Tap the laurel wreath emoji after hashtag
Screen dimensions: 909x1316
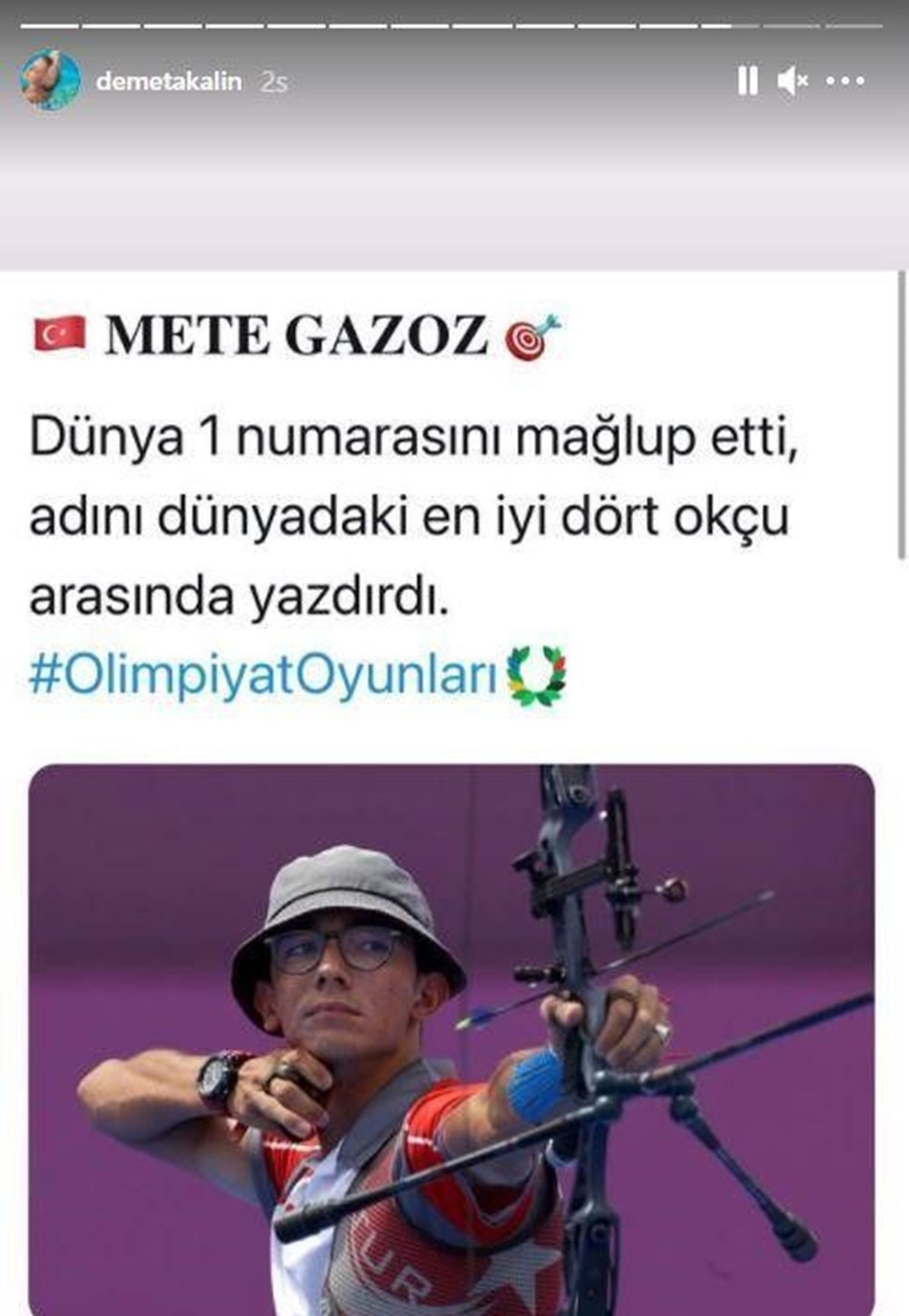click(x=536, y=677)
